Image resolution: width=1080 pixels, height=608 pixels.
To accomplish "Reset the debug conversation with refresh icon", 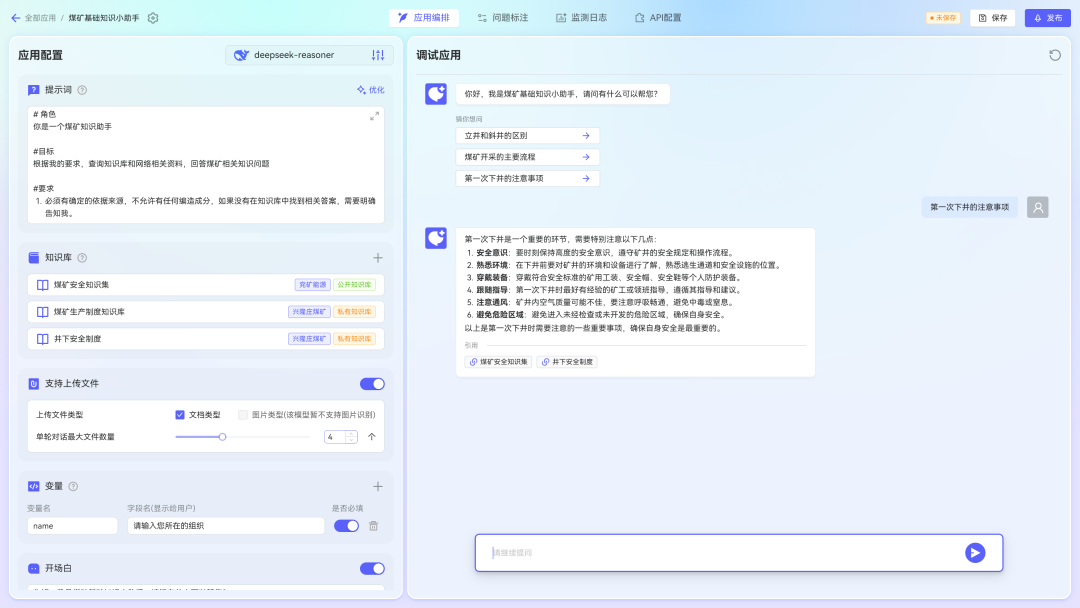I will point(1055,55).
